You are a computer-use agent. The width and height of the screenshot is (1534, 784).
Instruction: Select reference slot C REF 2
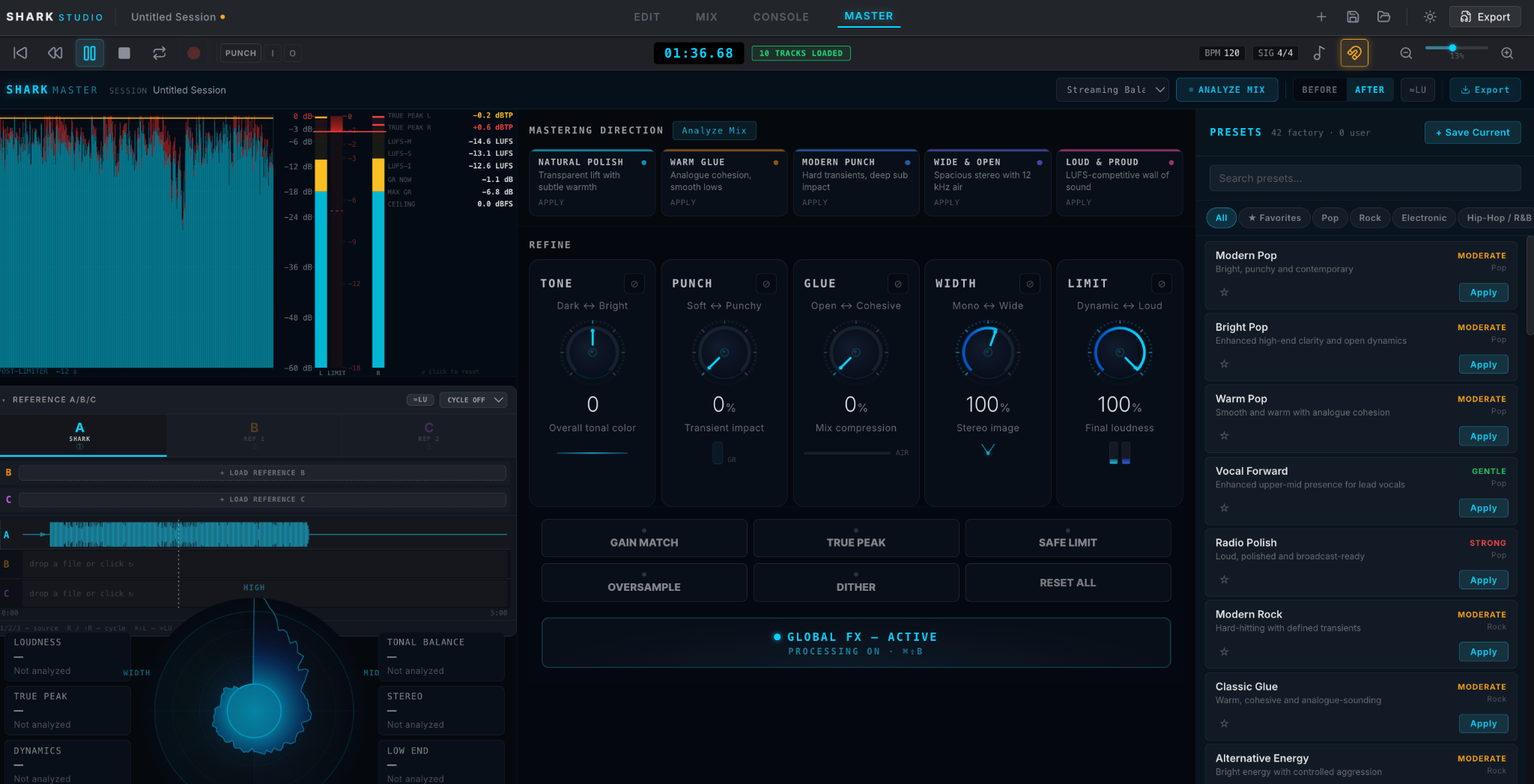click(x=428, y=434)
